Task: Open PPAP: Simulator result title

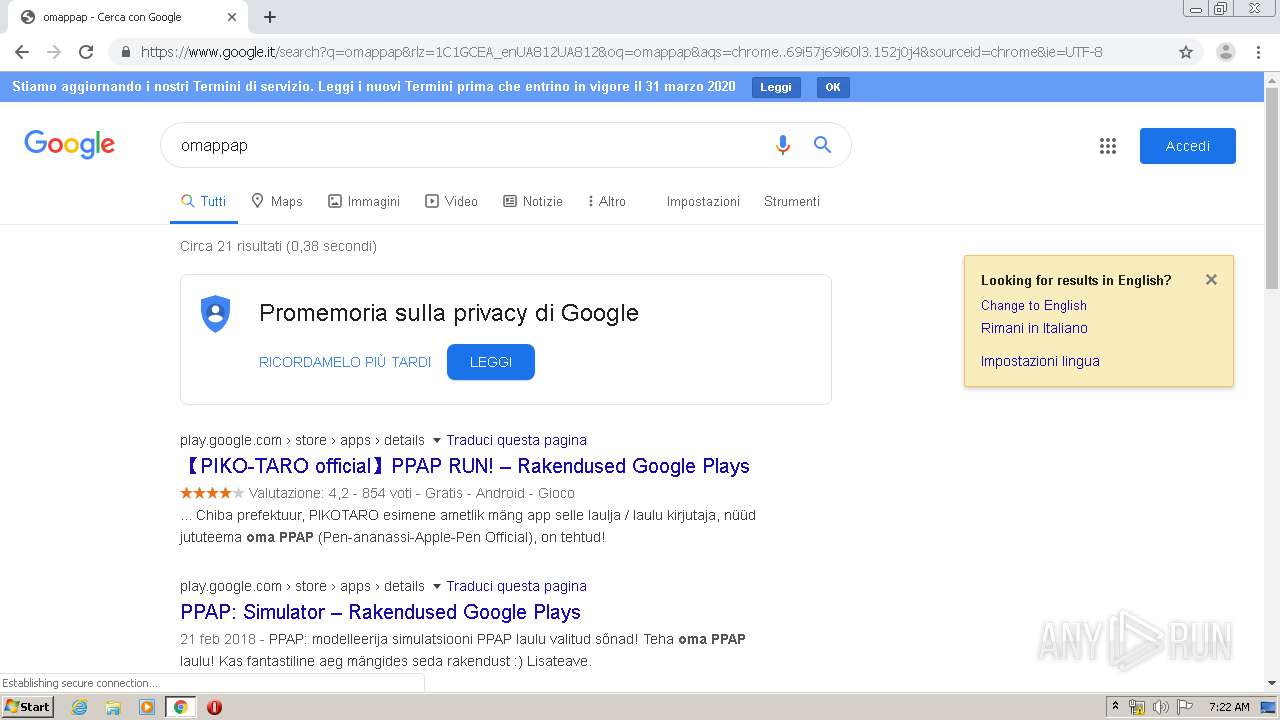Action: pyautogui.click(x=380, y=612)
